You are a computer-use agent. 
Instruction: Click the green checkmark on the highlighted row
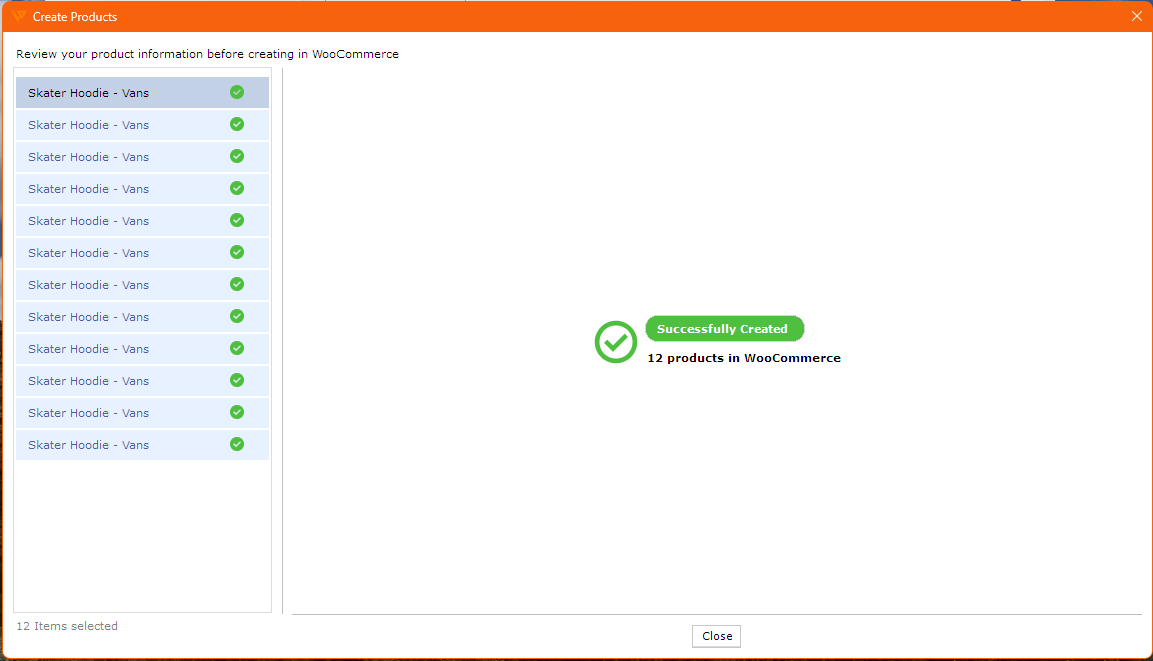(237, 92)
